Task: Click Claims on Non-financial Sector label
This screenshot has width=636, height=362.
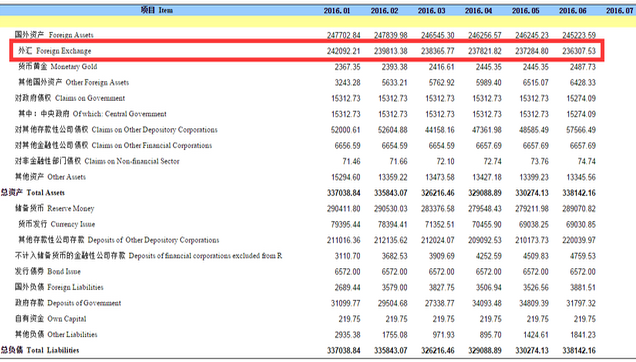Action: (x=97, y=161)
